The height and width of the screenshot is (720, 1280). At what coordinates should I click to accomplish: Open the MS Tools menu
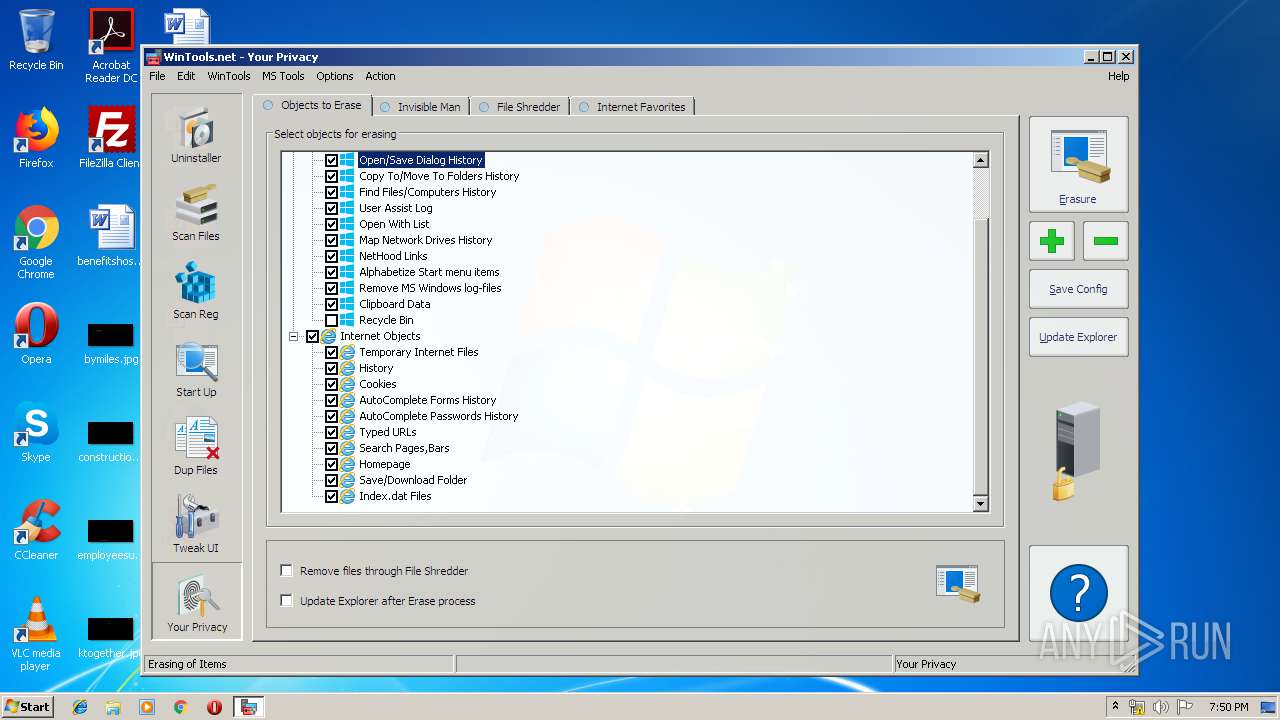coord(283,76)
